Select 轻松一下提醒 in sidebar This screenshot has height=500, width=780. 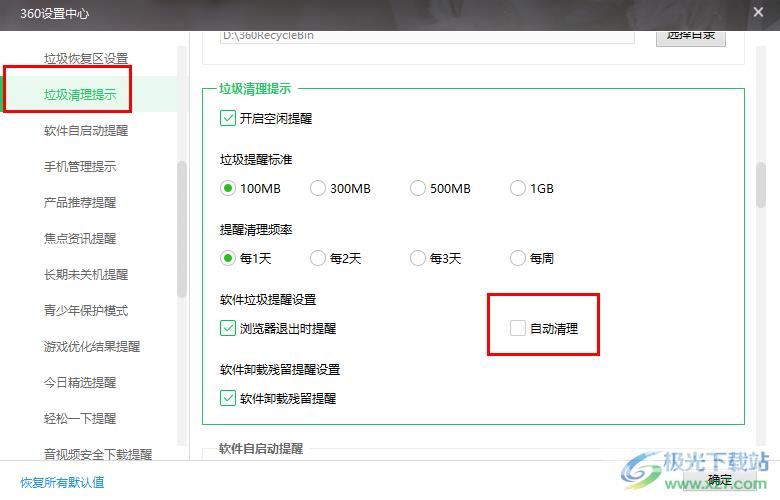[x=80, y=418]
